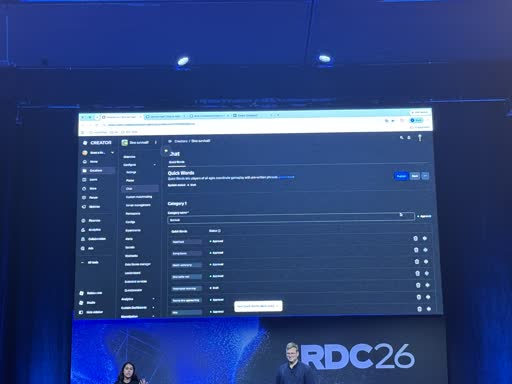Open Home in the left sidebar
Screen dimensions: 512x384
[x=91, y=162]
